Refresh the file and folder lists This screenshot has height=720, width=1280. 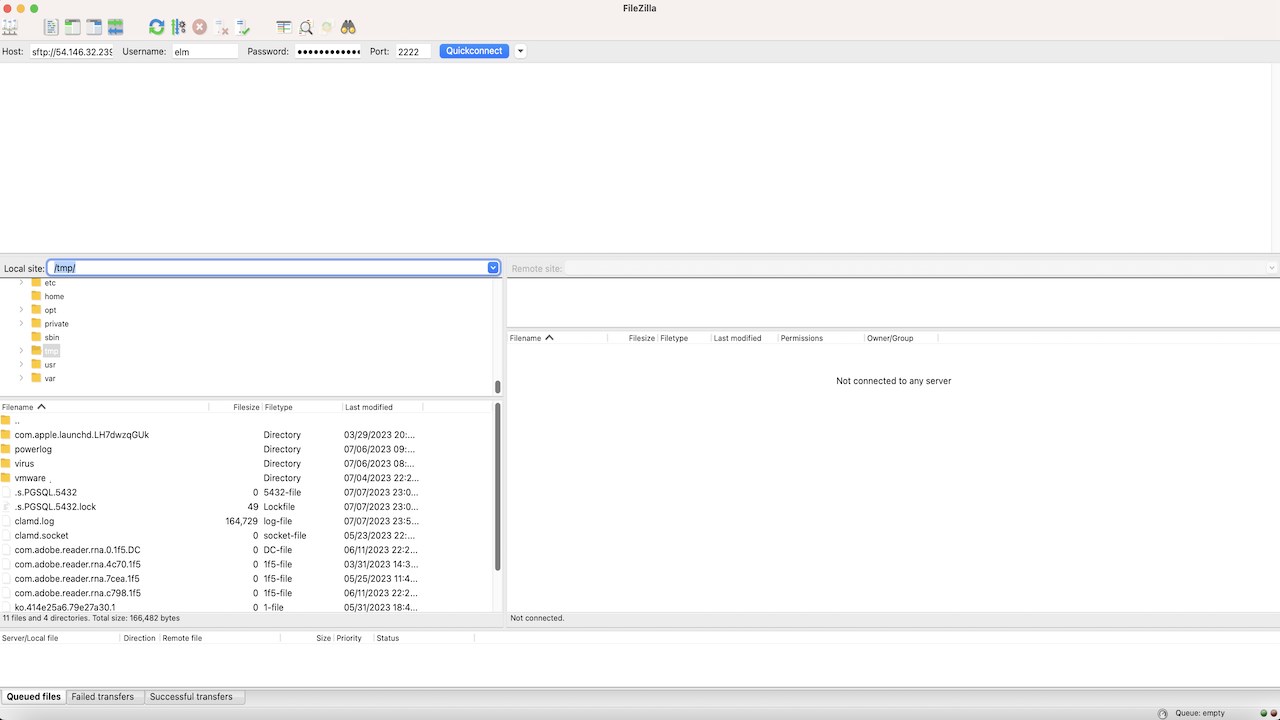(157, 27)
